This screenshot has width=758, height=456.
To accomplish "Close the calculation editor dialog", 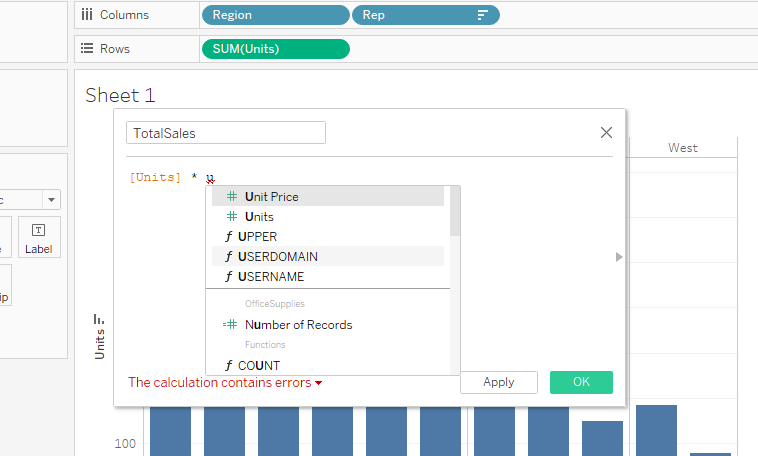I will coord(606,132).
